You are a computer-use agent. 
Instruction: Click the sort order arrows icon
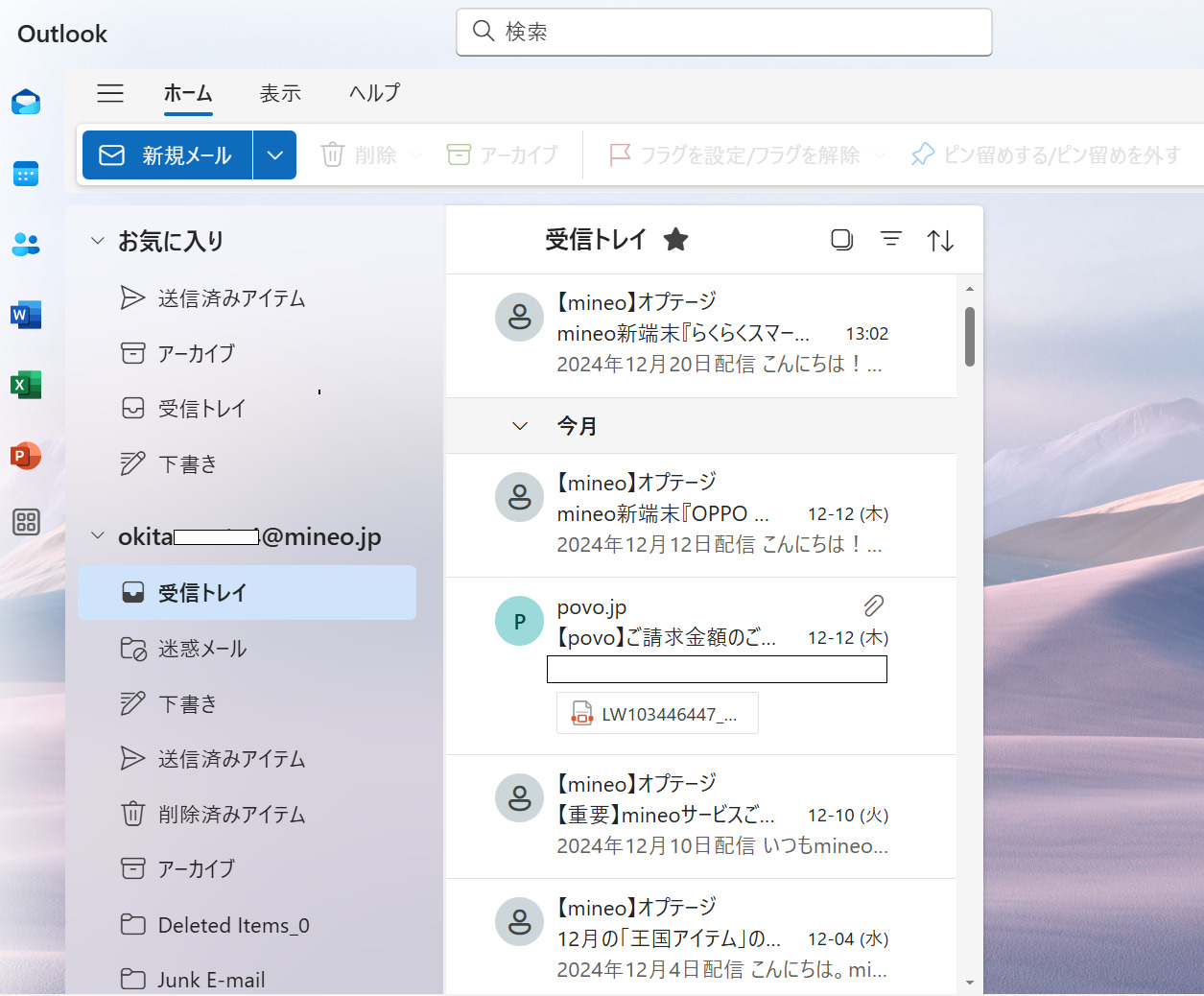click(940, 240)
